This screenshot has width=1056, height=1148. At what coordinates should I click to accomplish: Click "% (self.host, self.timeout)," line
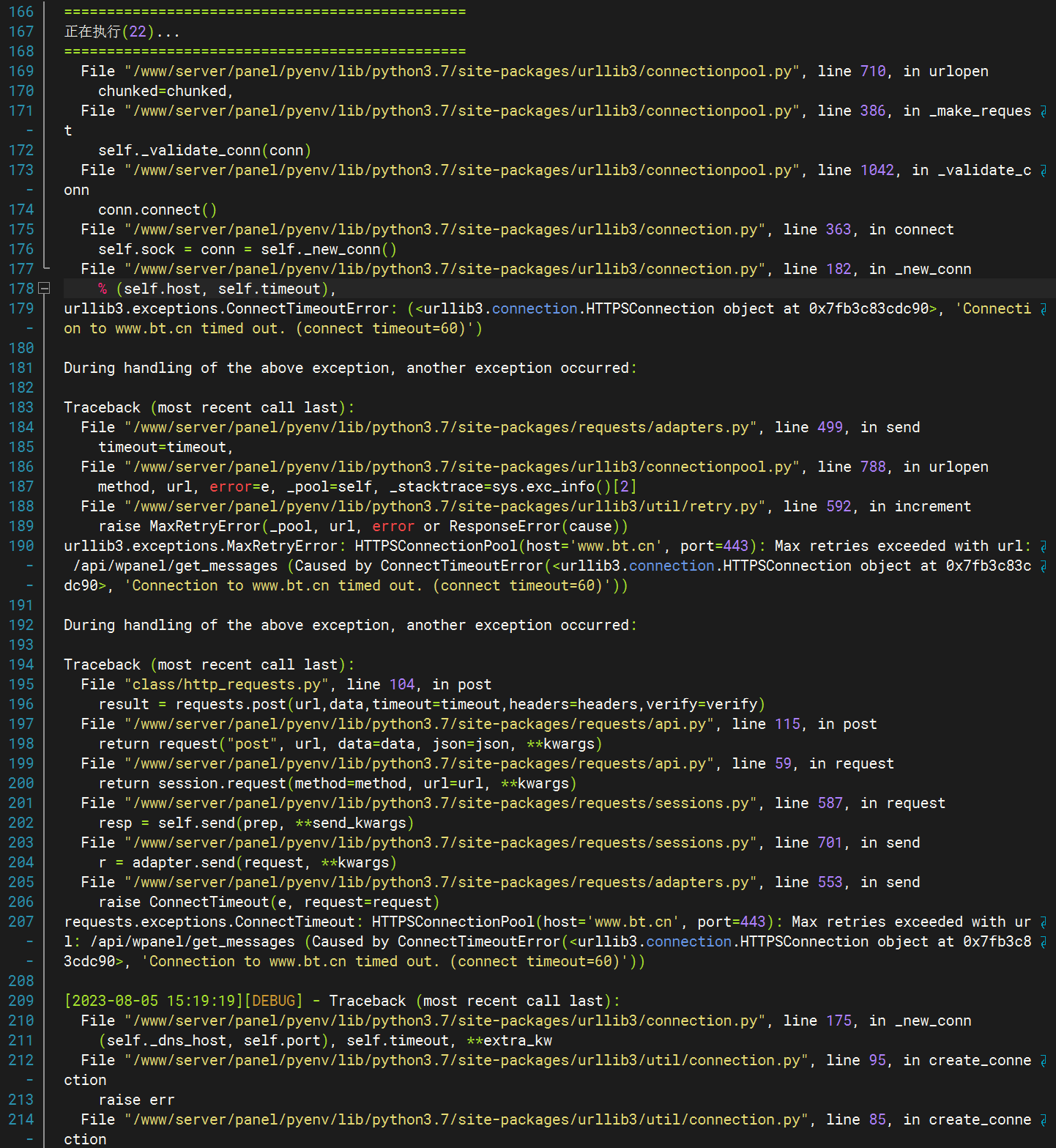217,289
